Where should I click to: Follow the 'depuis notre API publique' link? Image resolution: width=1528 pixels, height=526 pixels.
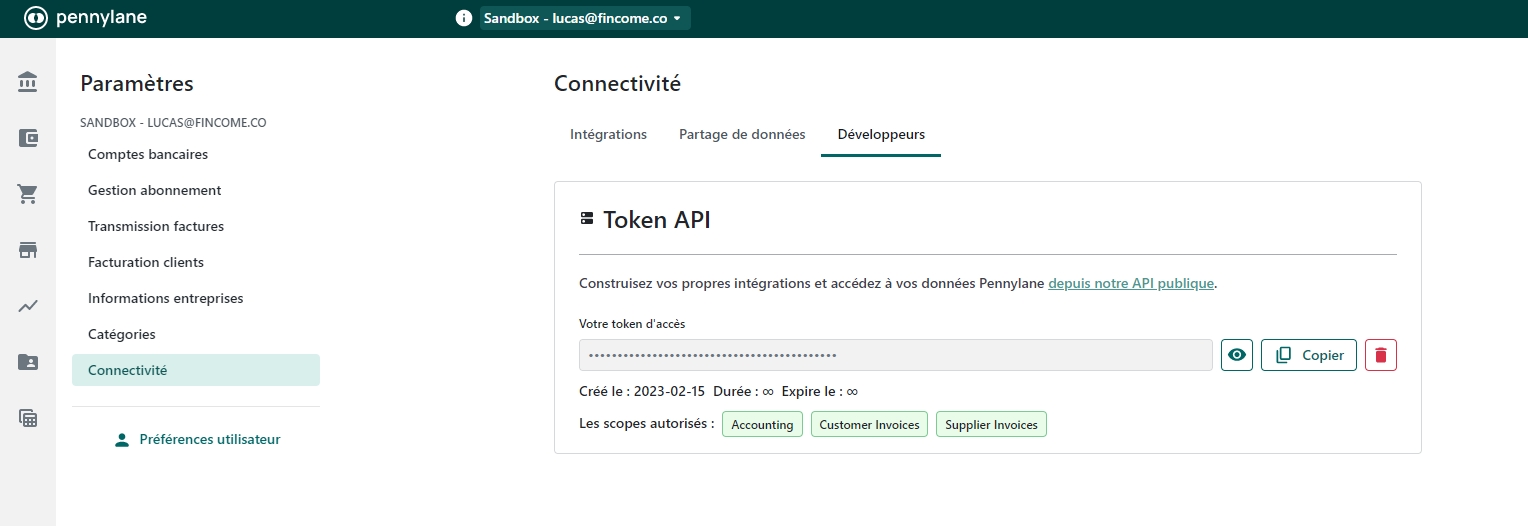pos(1130,283)
